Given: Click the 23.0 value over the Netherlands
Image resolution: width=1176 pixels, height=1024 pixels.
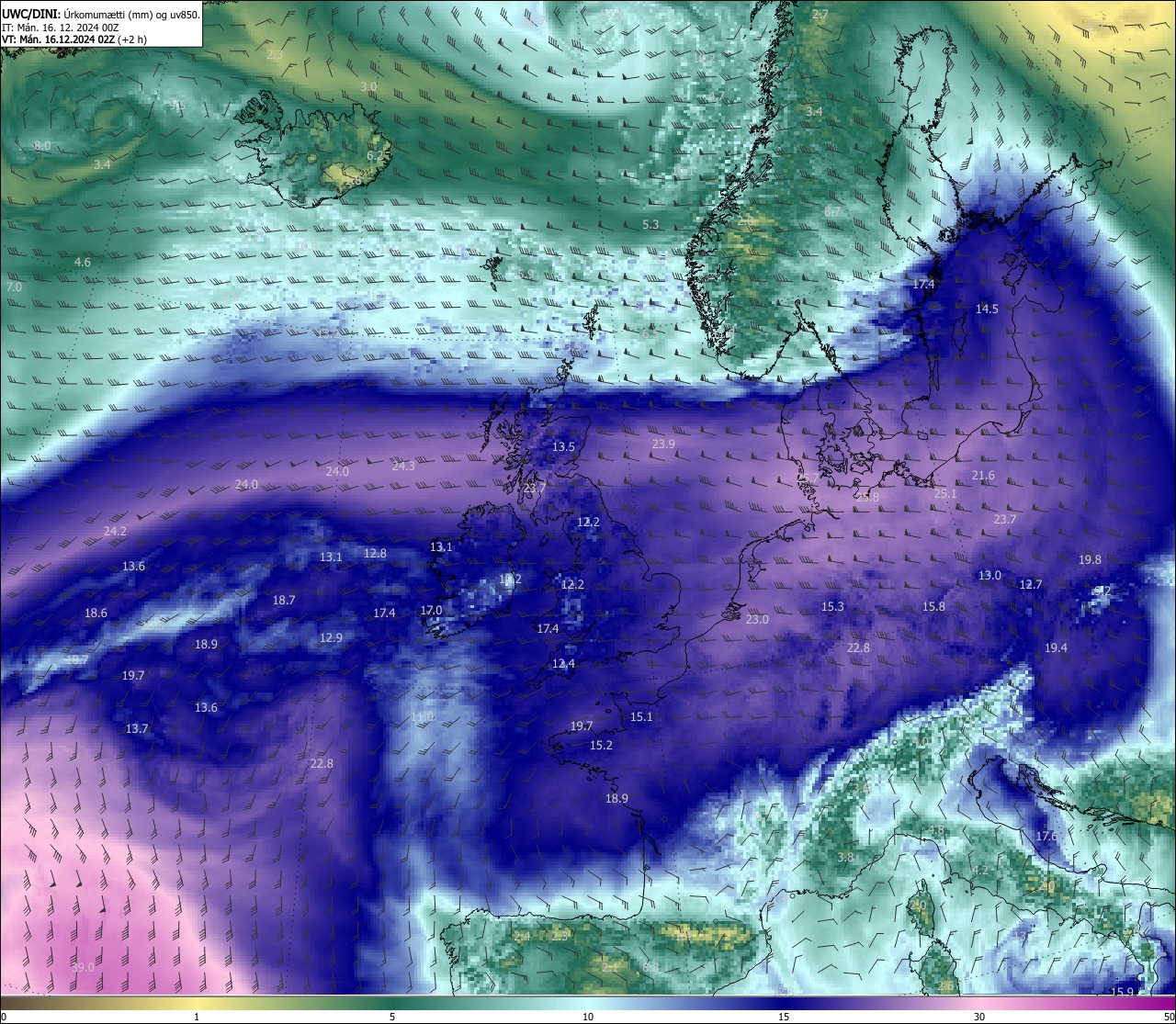Looking at the screenshot, I should [x=757, y=620].
